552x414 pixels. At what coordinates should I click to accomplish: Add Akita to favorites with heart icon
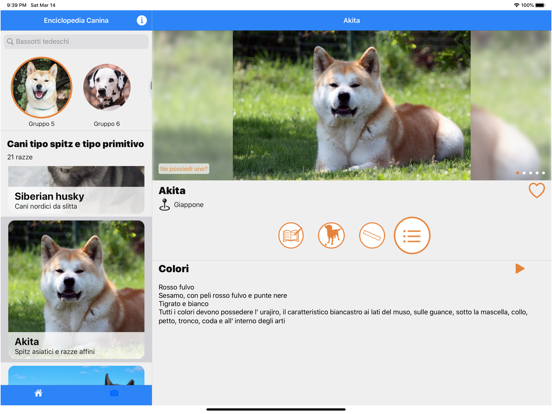tap(537, 190)
